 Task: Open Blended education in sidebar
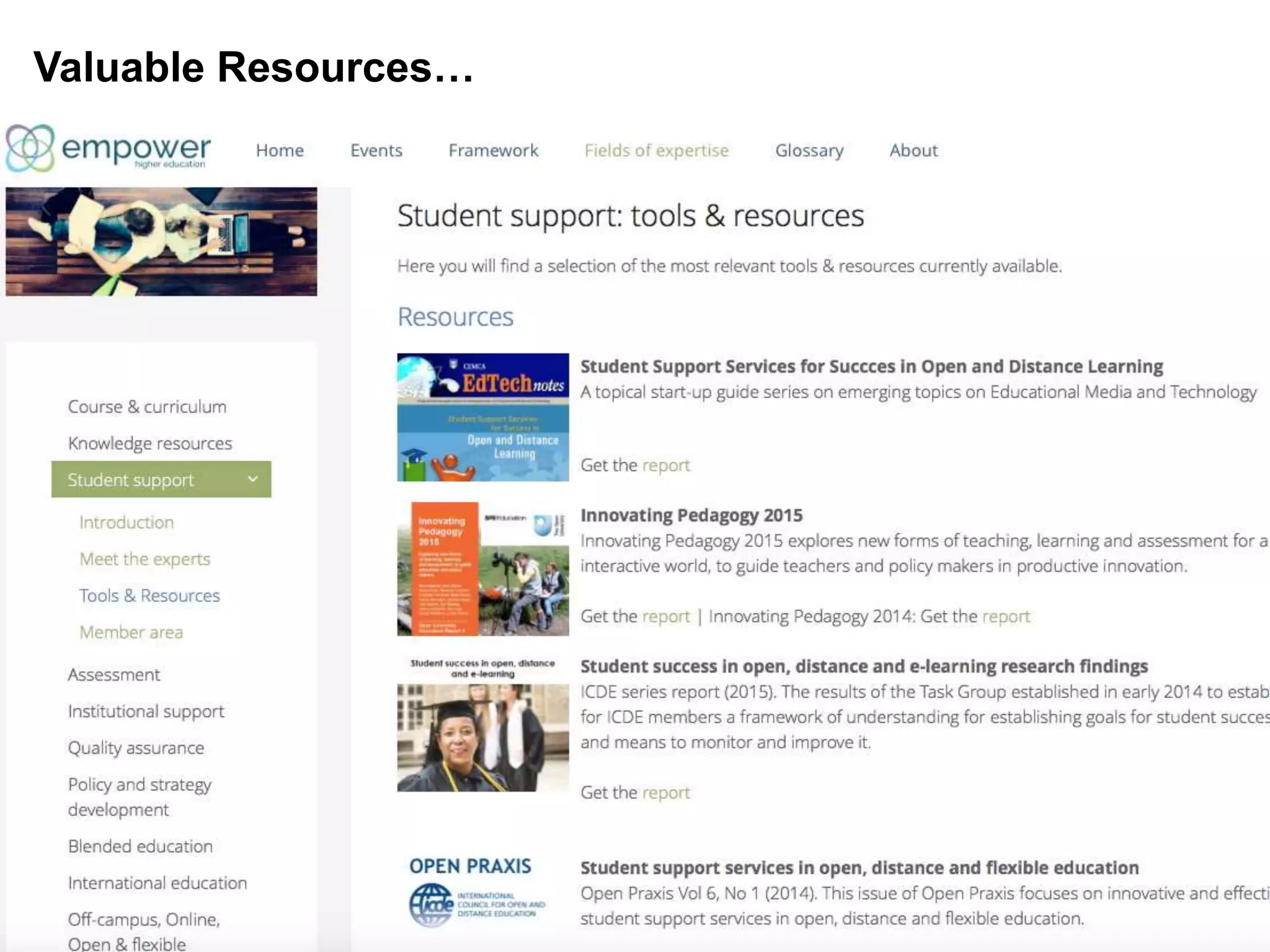tap(140, 847)
